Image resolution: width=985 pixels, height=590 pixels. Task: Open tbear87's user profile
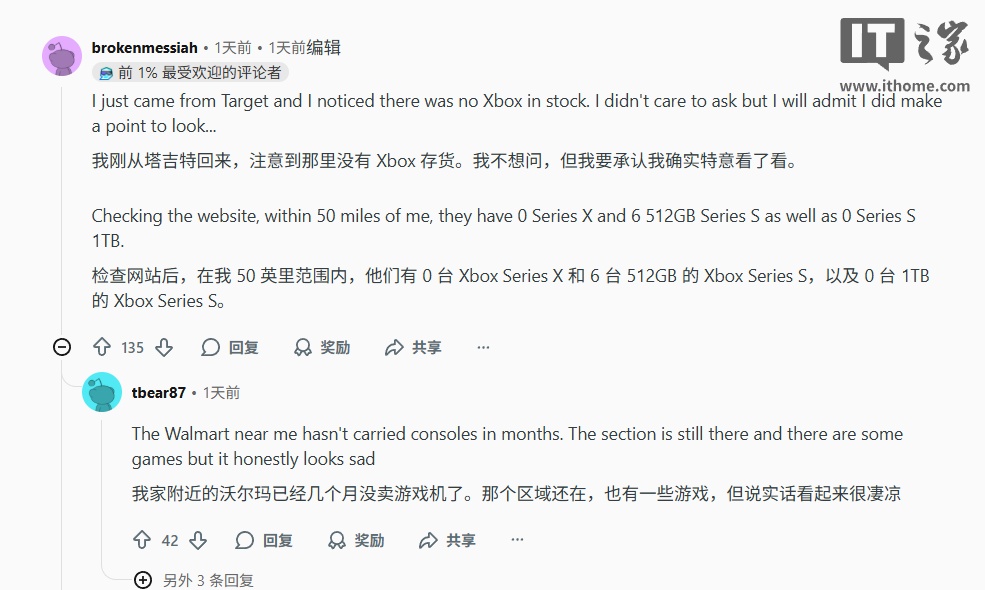coord(159,393)
